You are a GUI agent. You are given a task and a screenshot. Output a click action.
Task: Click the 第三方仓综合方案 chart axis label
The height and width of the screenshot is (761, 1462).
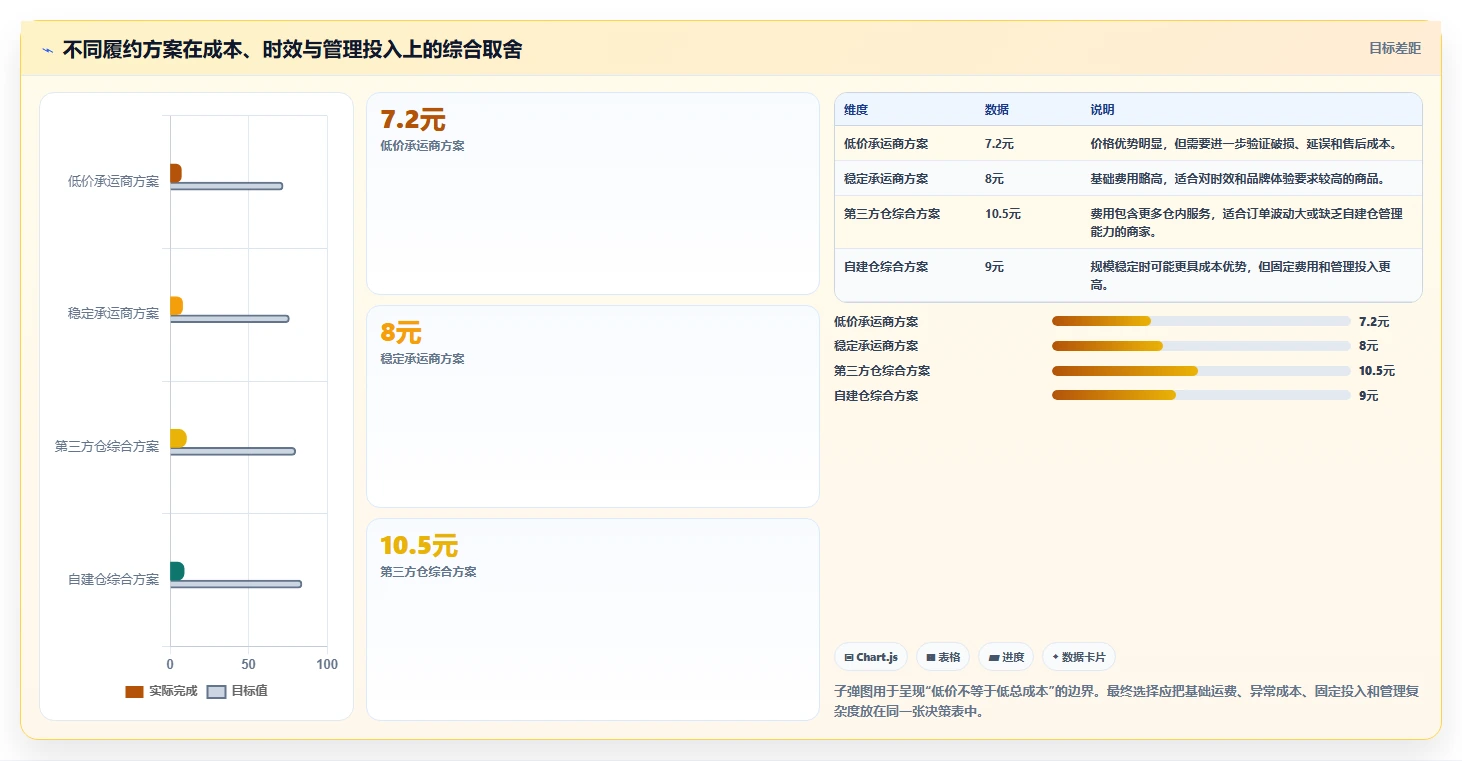click(x=107, y=446)
